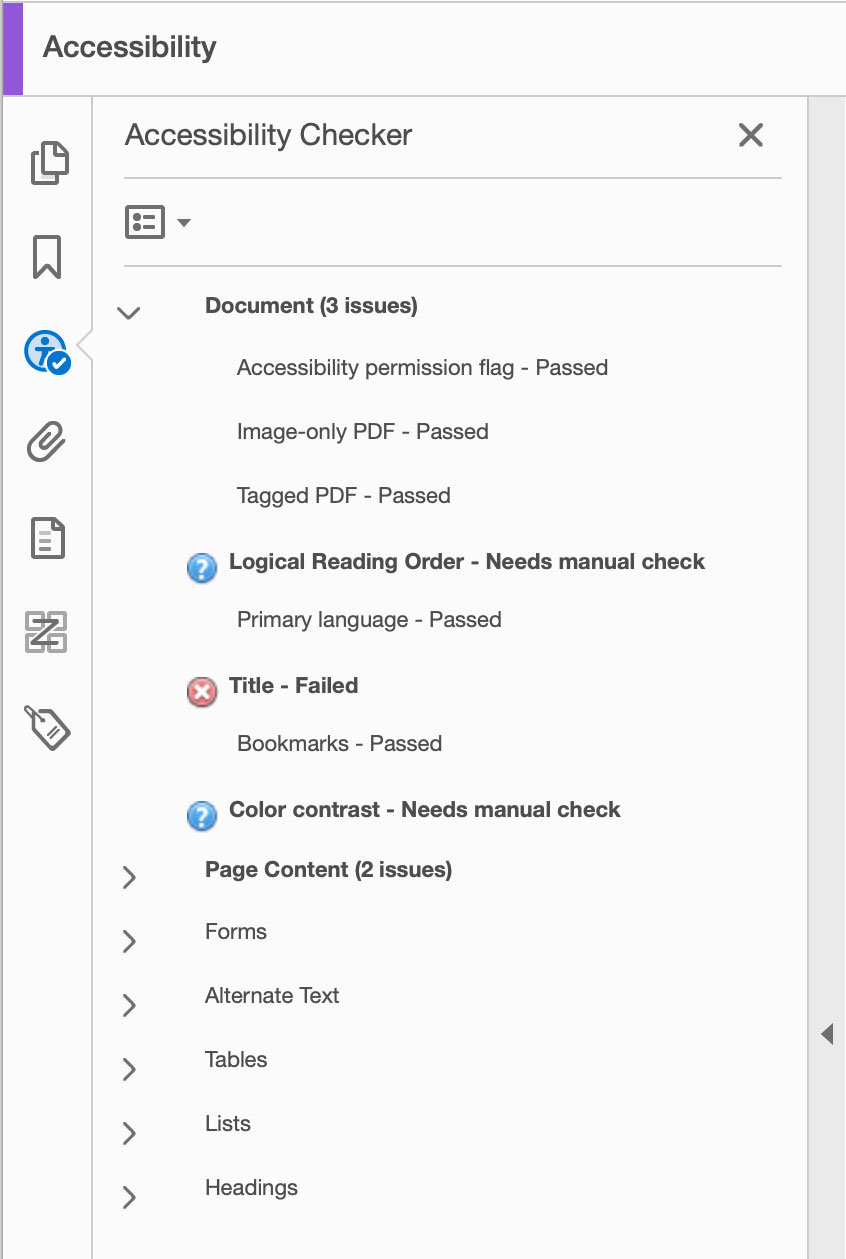This screenshot has height=1259, width=846.
Task: Open the Content panel icon
Action: [47, 537]
